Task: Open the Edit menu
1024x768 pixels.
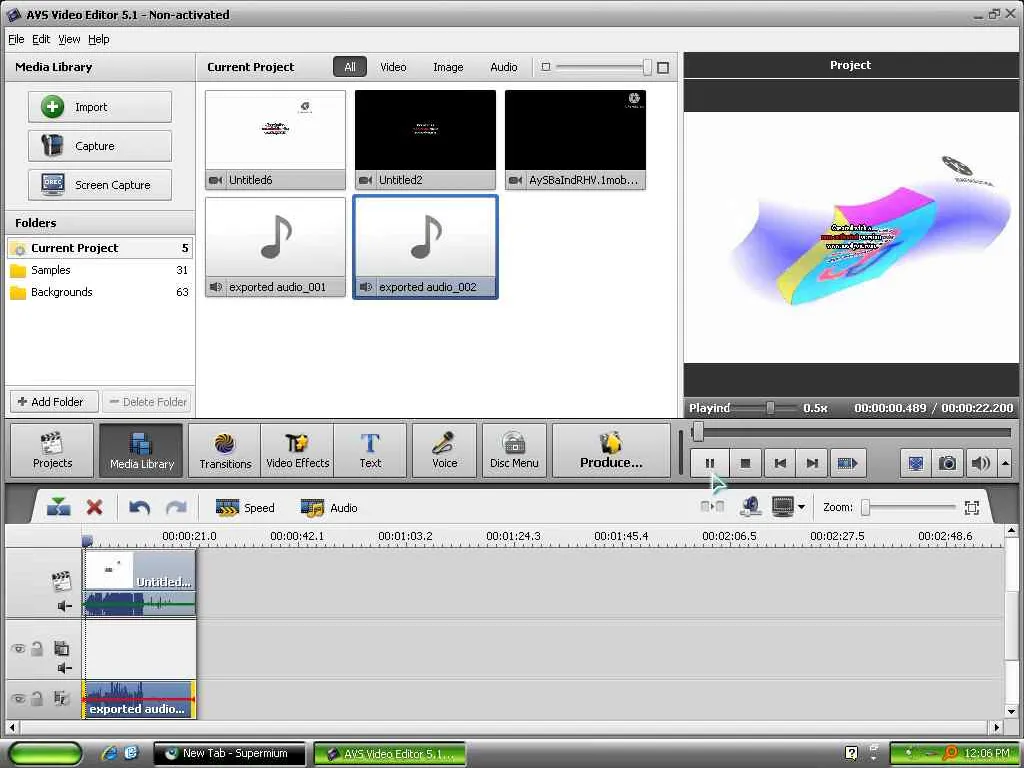Action: coord(41,39)
